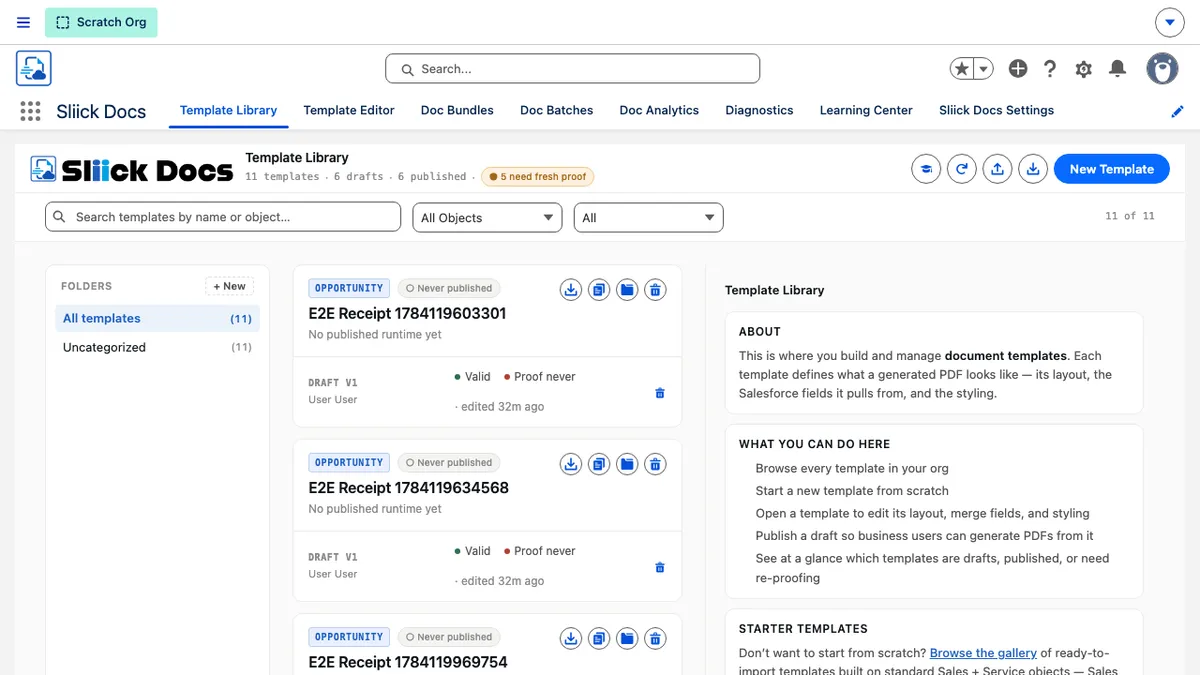Open template E2E Receipt 1784119634568
This screenshot has width=1200, height=675.
(408, 488)
